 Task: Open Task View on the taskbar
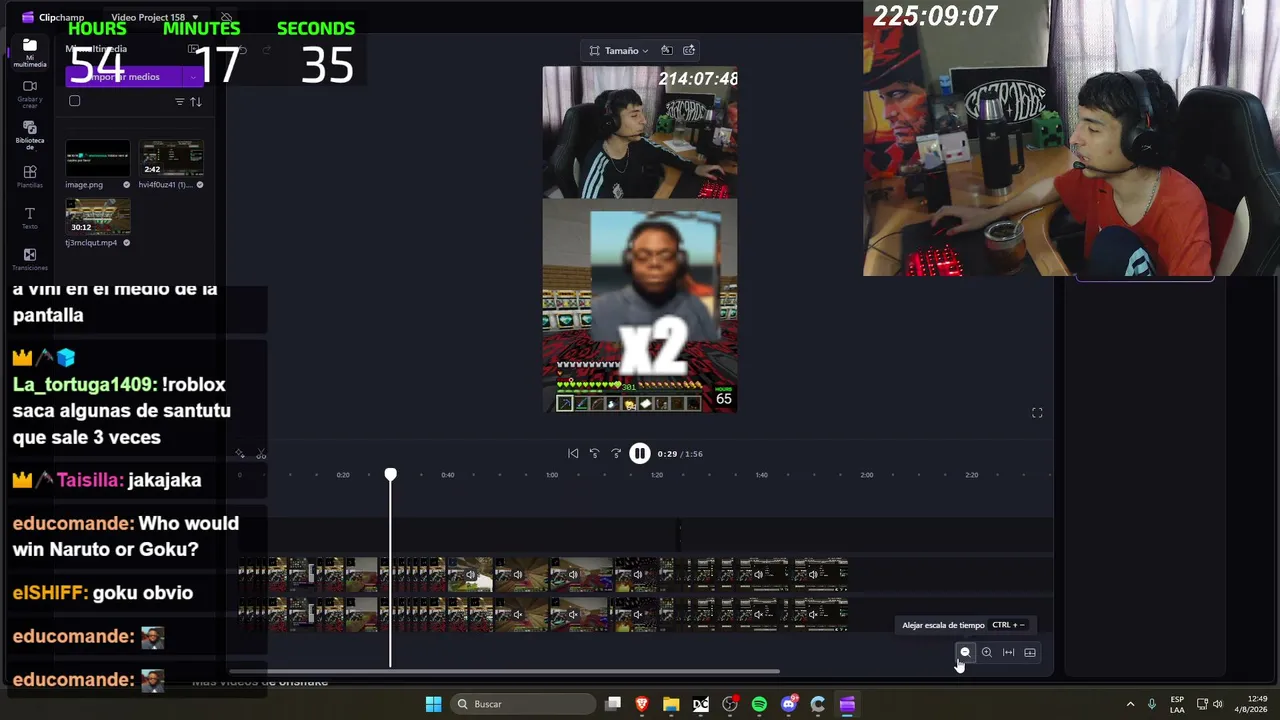[x=613, y=704]
